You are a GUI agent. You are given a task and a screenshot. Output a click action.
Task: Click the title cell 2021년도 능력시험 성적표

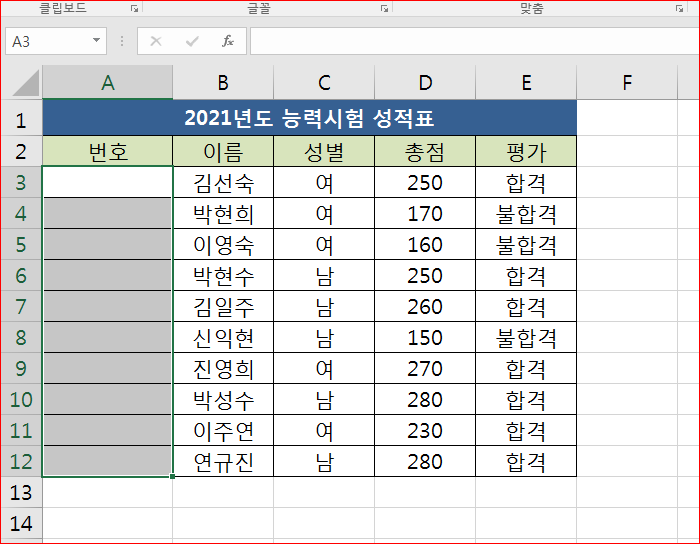309,118
